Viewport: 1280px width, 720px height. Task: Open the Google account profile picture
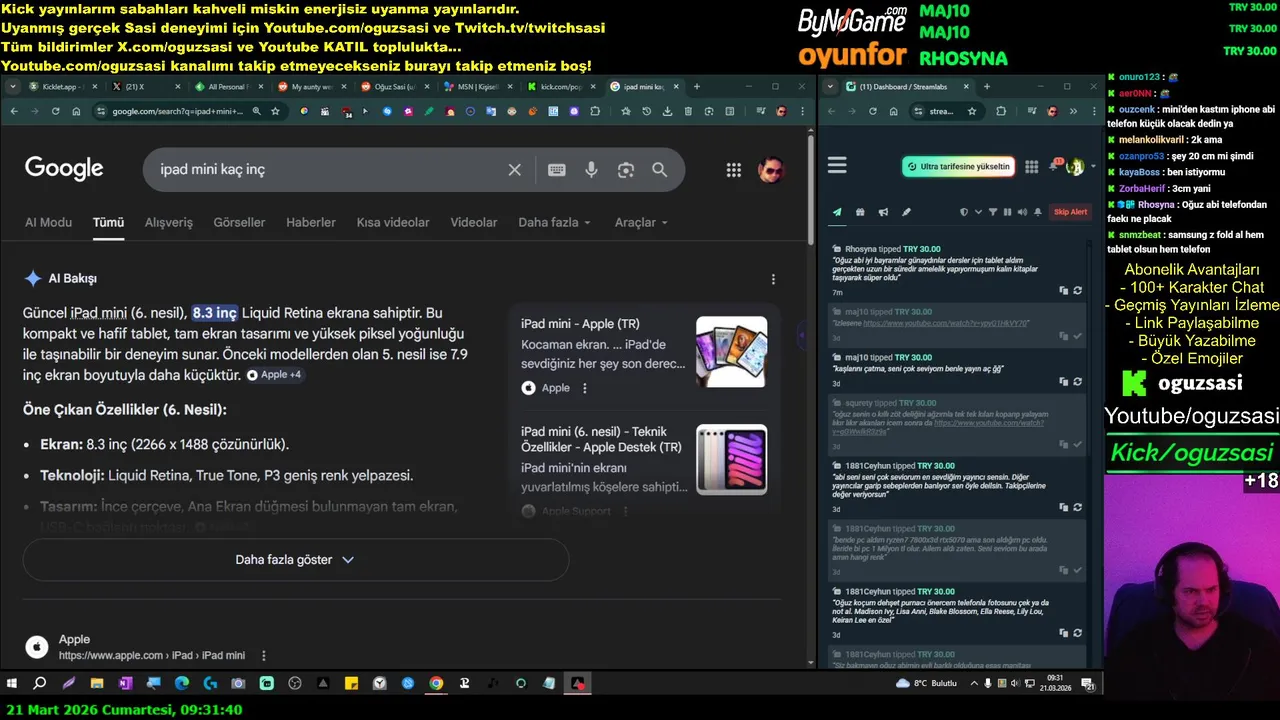coord(770,170)
